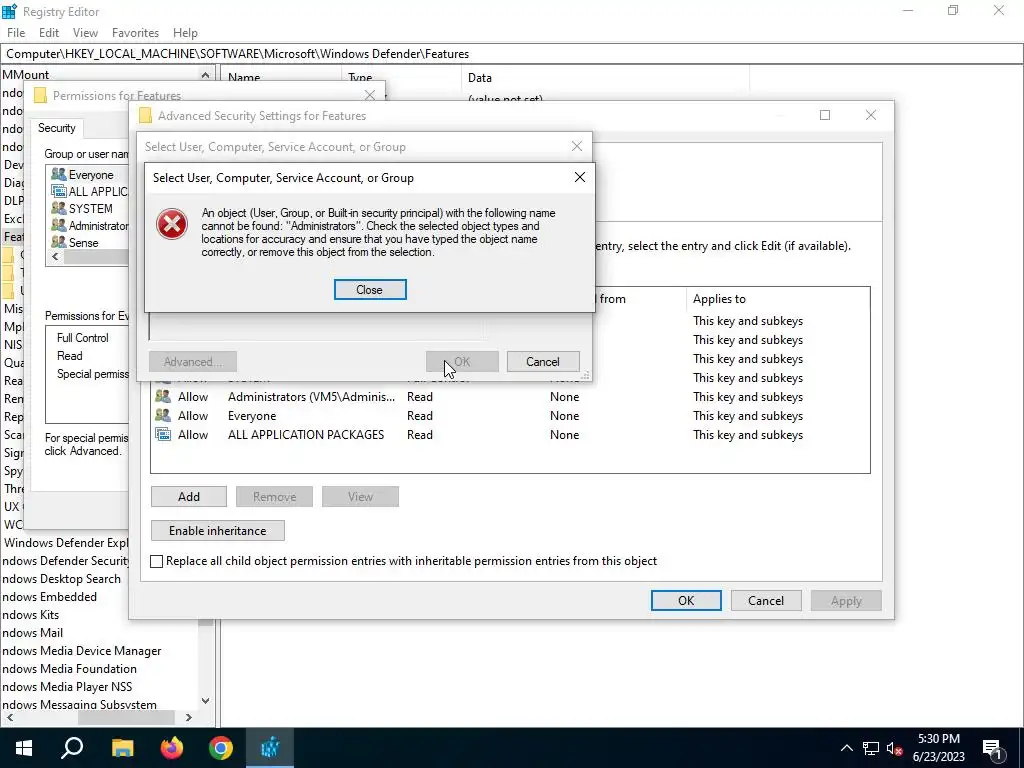Image resolution: width=1024 pixels, height=768 pixels.
Task: Click Cancel in Advanced Security Settings
Action: click(766, 600)
